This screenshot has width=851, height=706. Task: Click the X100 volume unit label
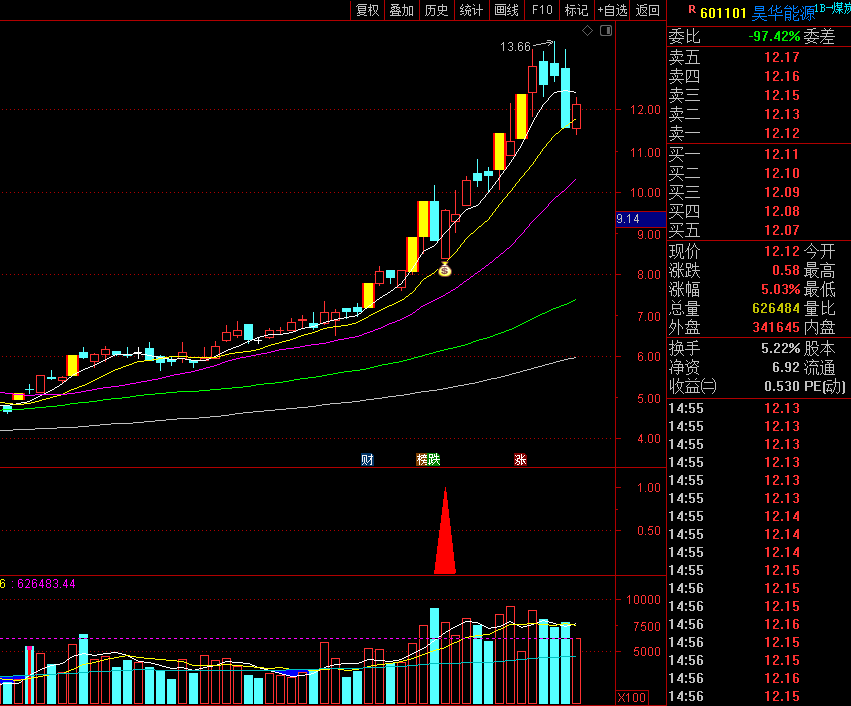pyautogui.click(x=632, y=697)
